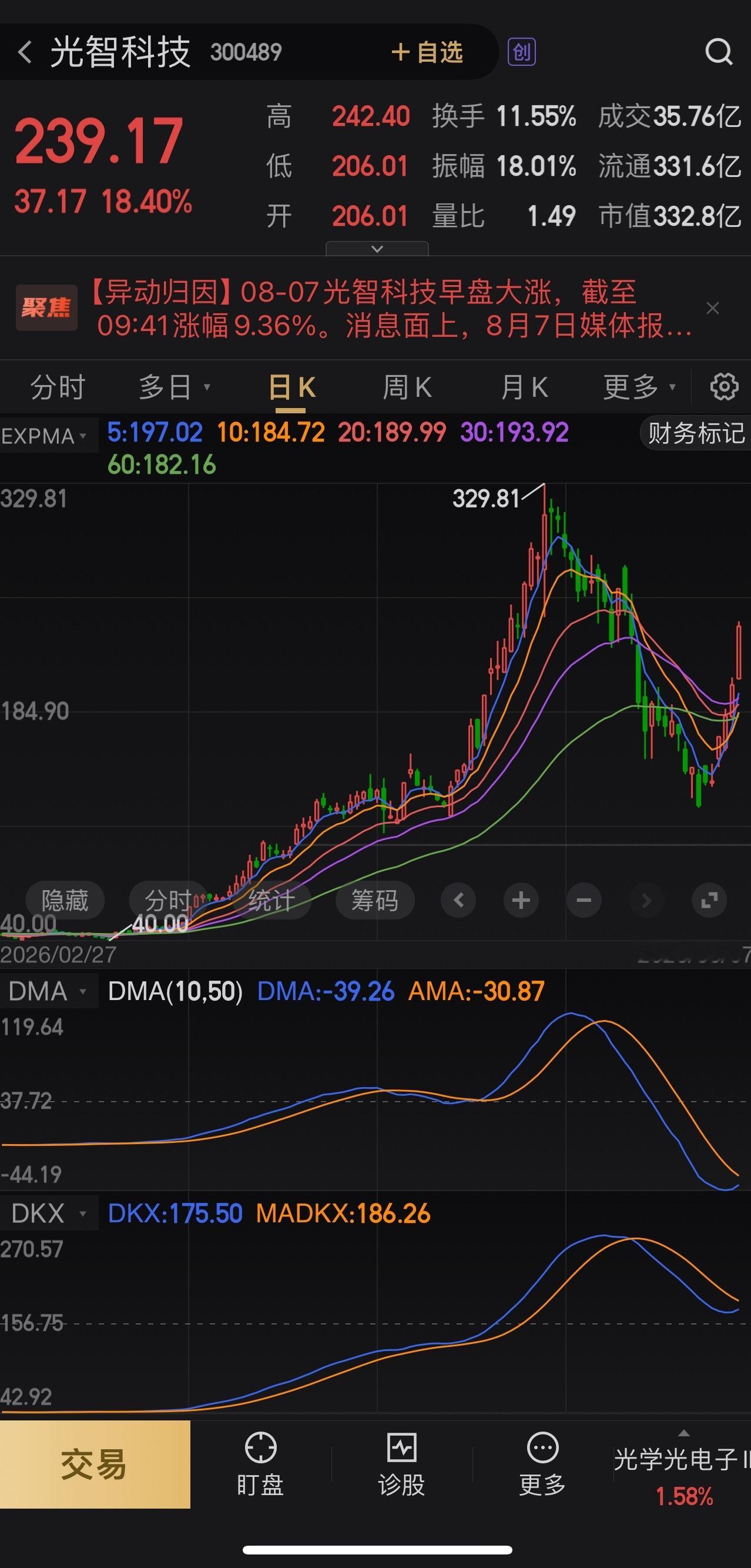This screenshot has height=1568, width=751.
Task: Switch to 周K tab
Action: coord(407,387)
